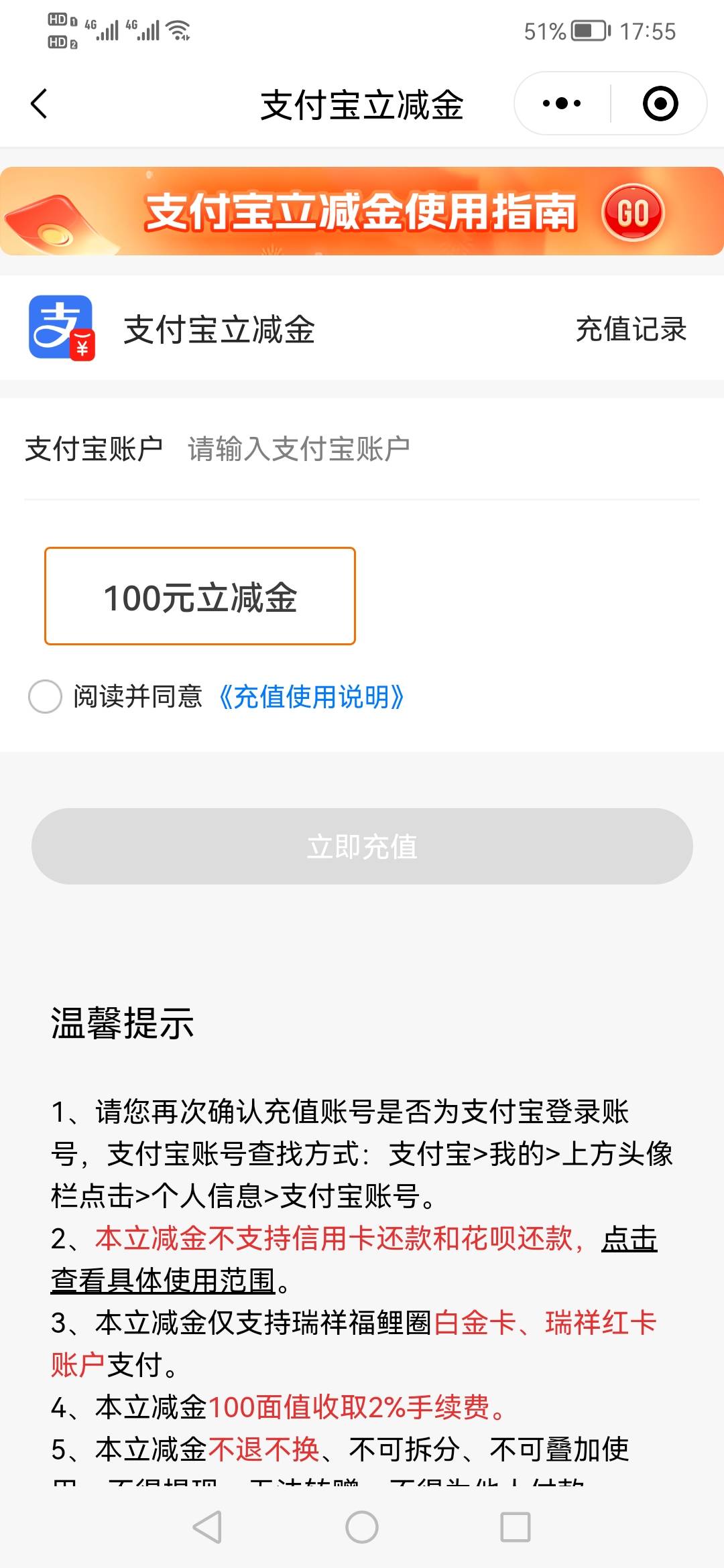The height and width of the screenshot is (1568, 724).
Task: Tap the mini-program close target icon
Action: click(x=660, y=103)
